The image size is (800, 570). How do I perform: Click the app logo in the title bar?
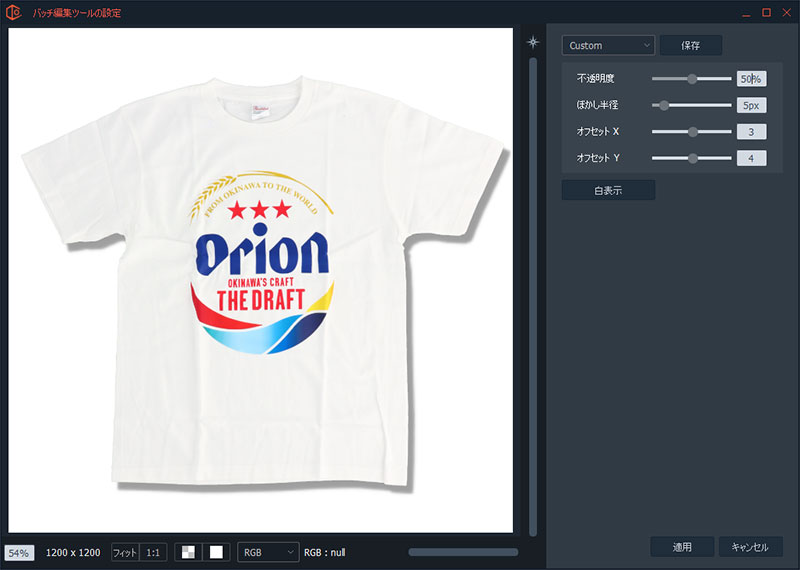(13, 12)
